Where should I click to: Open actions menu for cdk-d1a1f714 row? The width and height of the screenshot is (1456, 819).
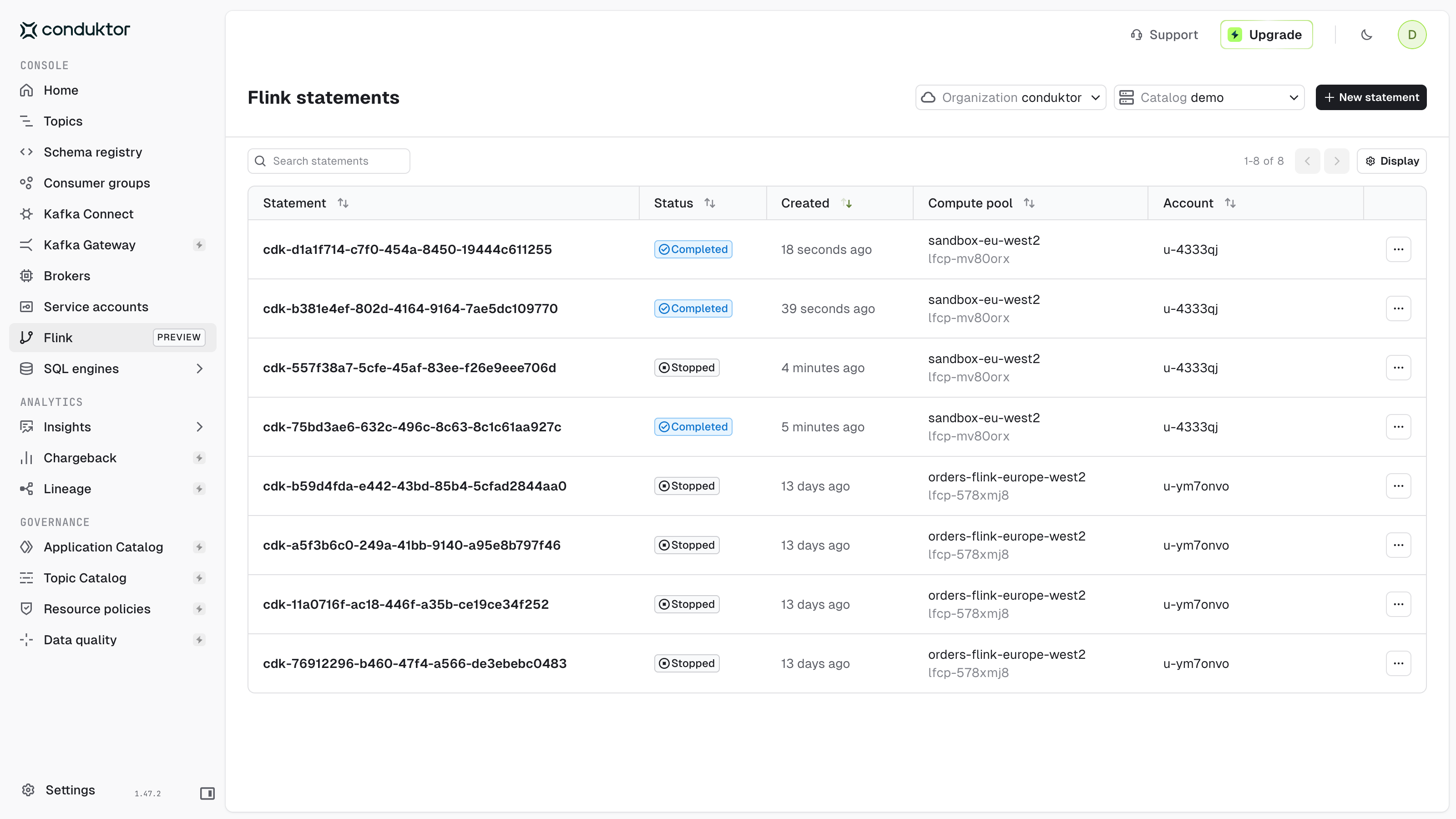1398,249
